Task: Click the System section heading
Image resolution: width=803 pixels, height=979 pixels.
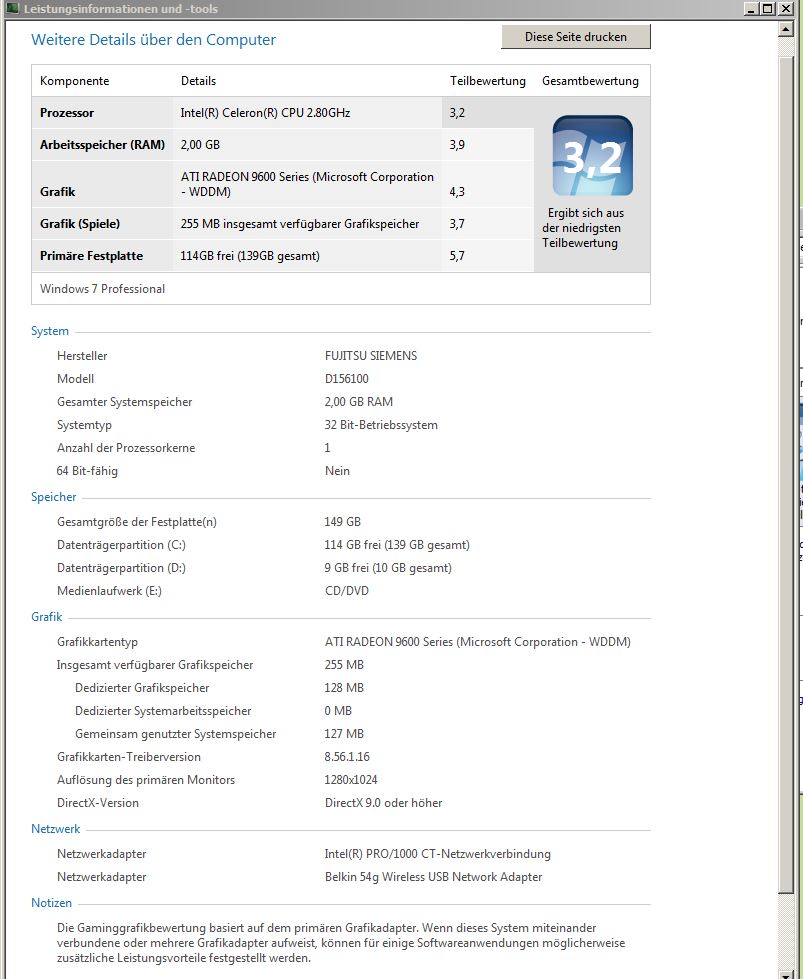Action: click(x=50, y=331)
